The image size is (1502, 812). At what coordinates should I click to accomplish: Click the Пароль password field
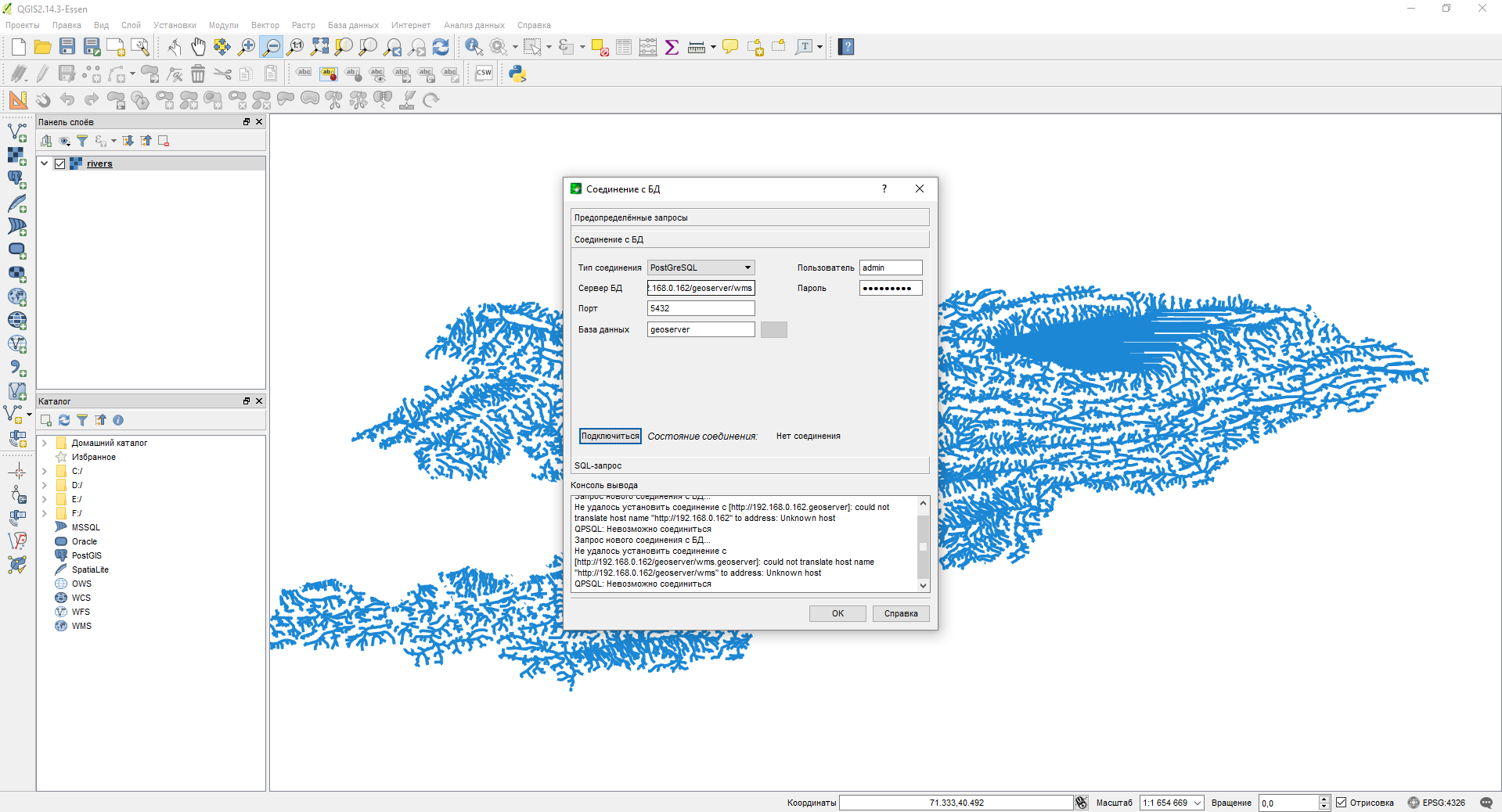tap(890, 288)
